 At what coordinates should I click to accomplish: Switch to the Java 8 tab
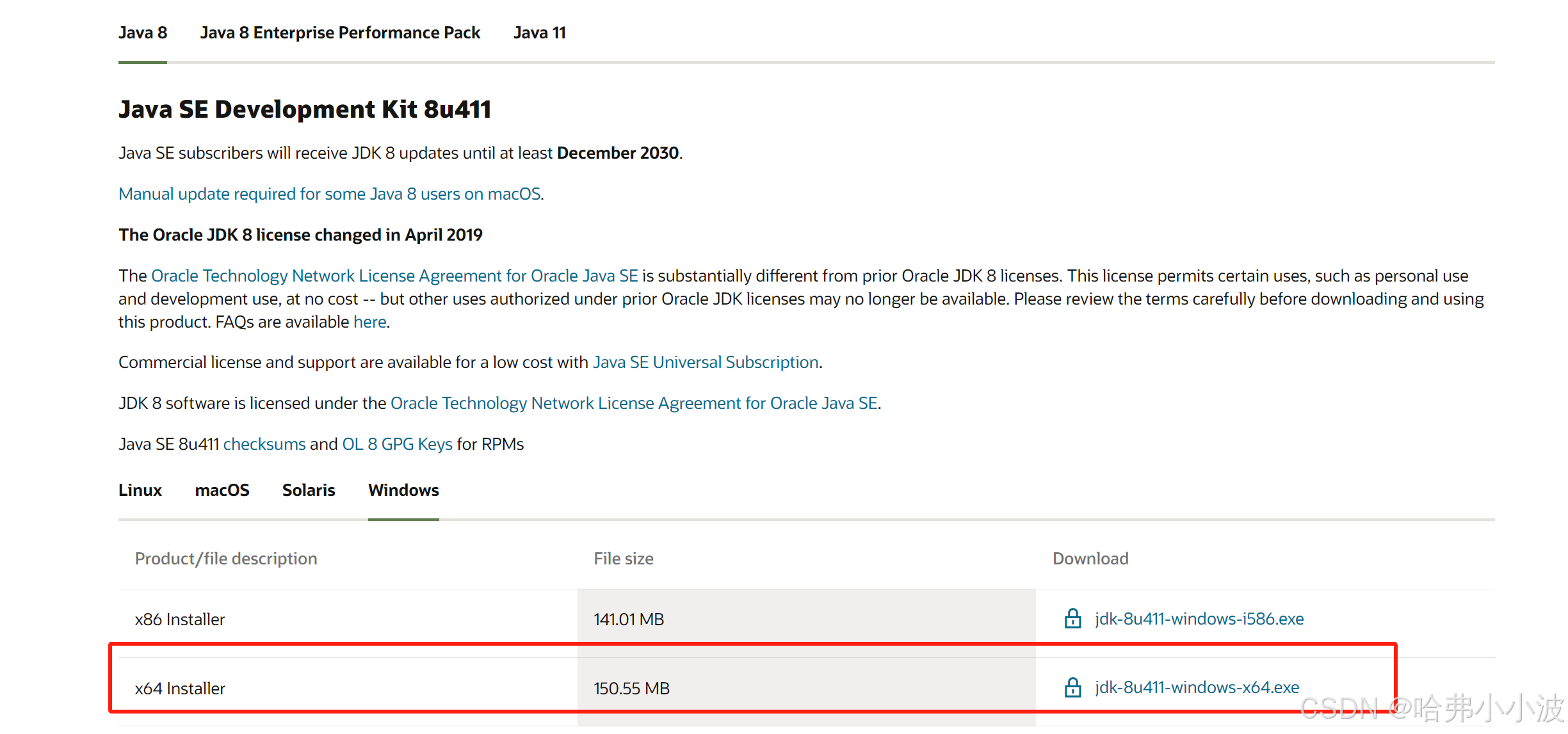coord(143,33)
